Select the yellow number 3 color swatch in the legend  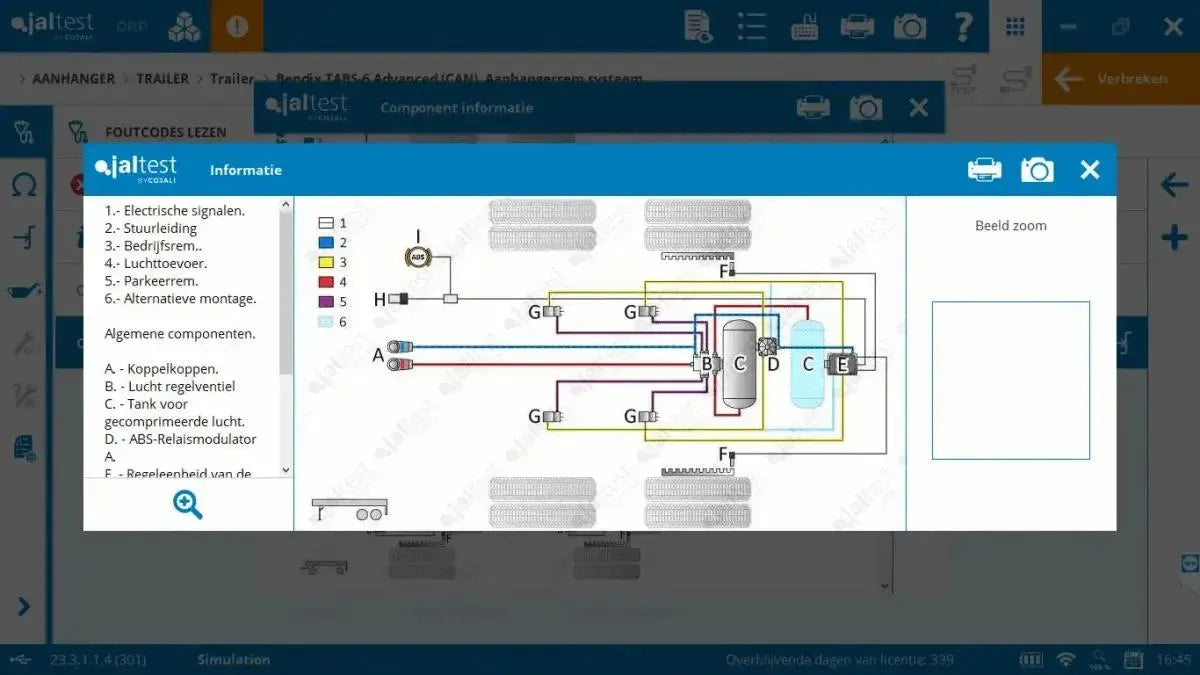tap(325, 263)
